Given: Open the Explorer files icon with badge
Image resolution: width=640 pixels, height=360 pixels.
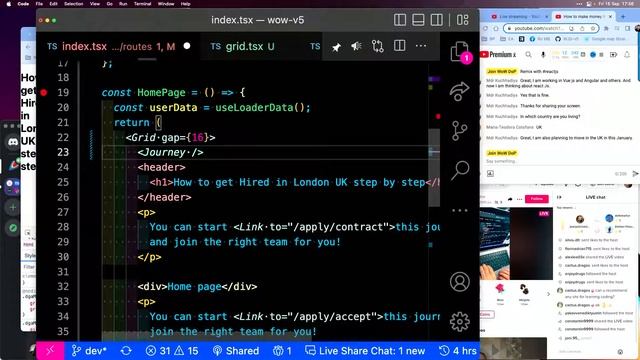Looking at the screenshot, I should tap(460, 52).
